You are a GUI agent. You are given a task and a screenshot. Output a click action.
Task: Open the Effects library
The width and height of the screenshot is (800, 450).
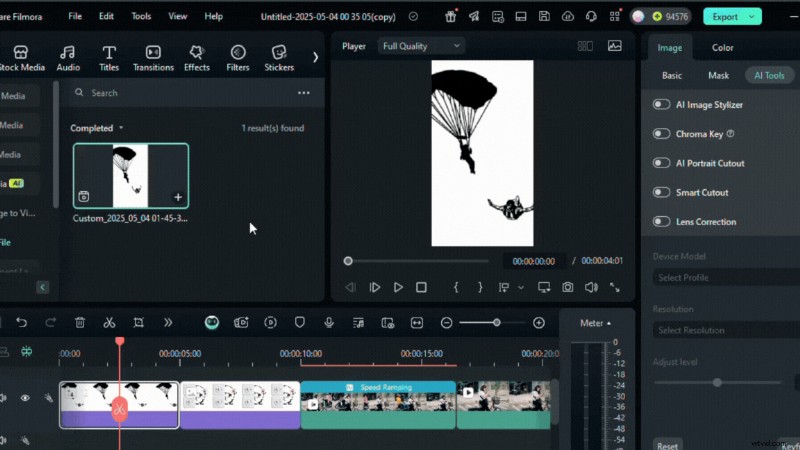[x=196, y=58]
